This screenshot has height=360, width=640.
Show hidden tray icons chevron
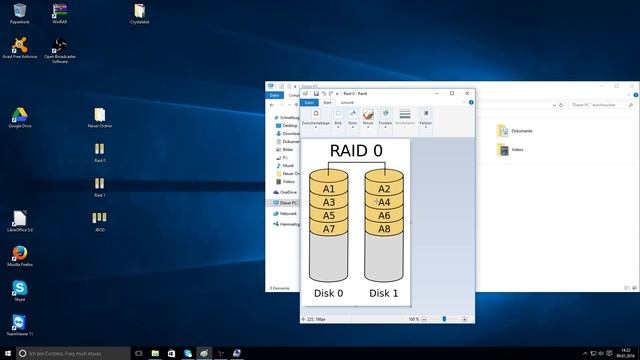coord(584,353)
